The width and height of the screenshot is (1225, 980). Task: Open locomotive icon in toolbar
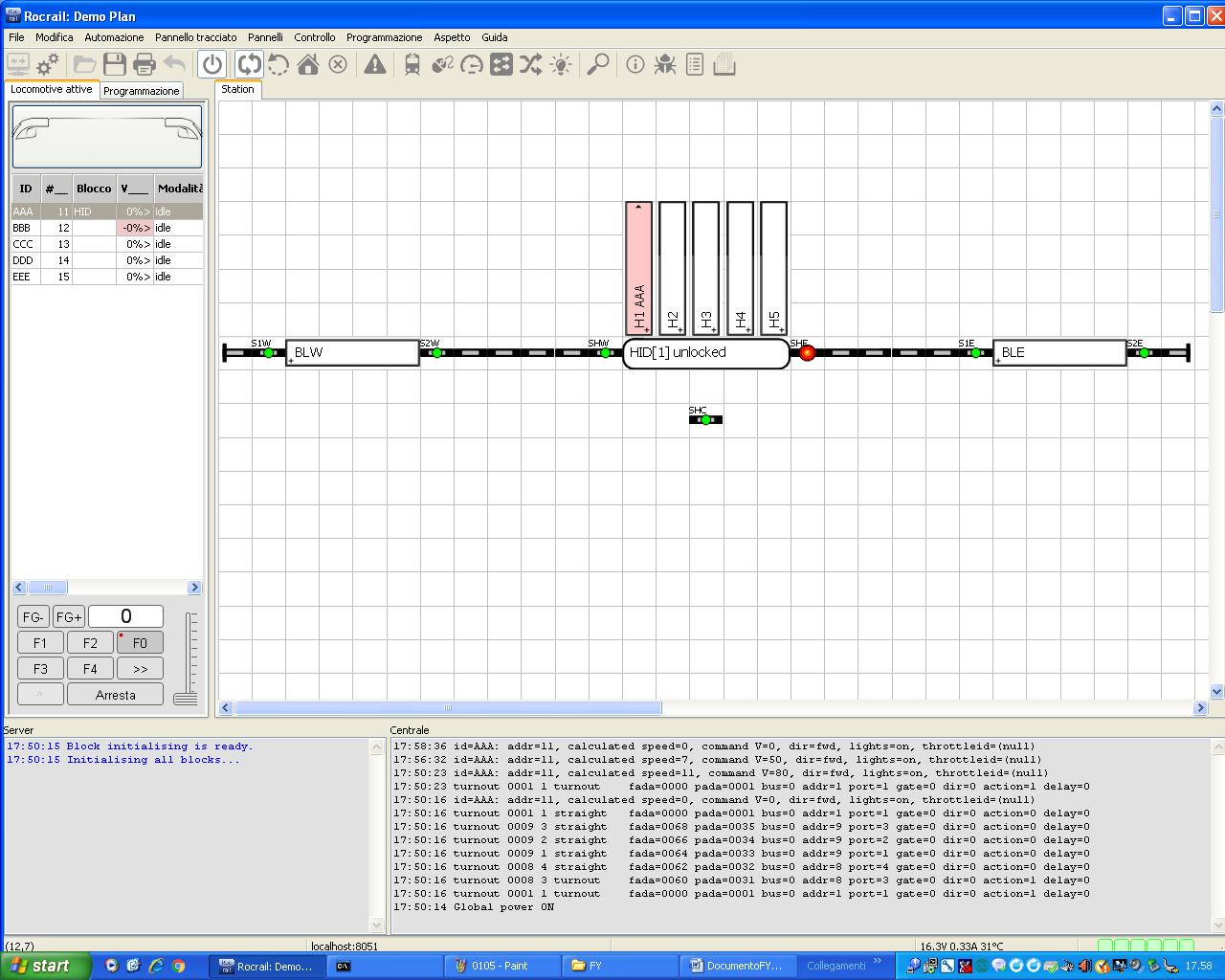(x=412, y=64)
